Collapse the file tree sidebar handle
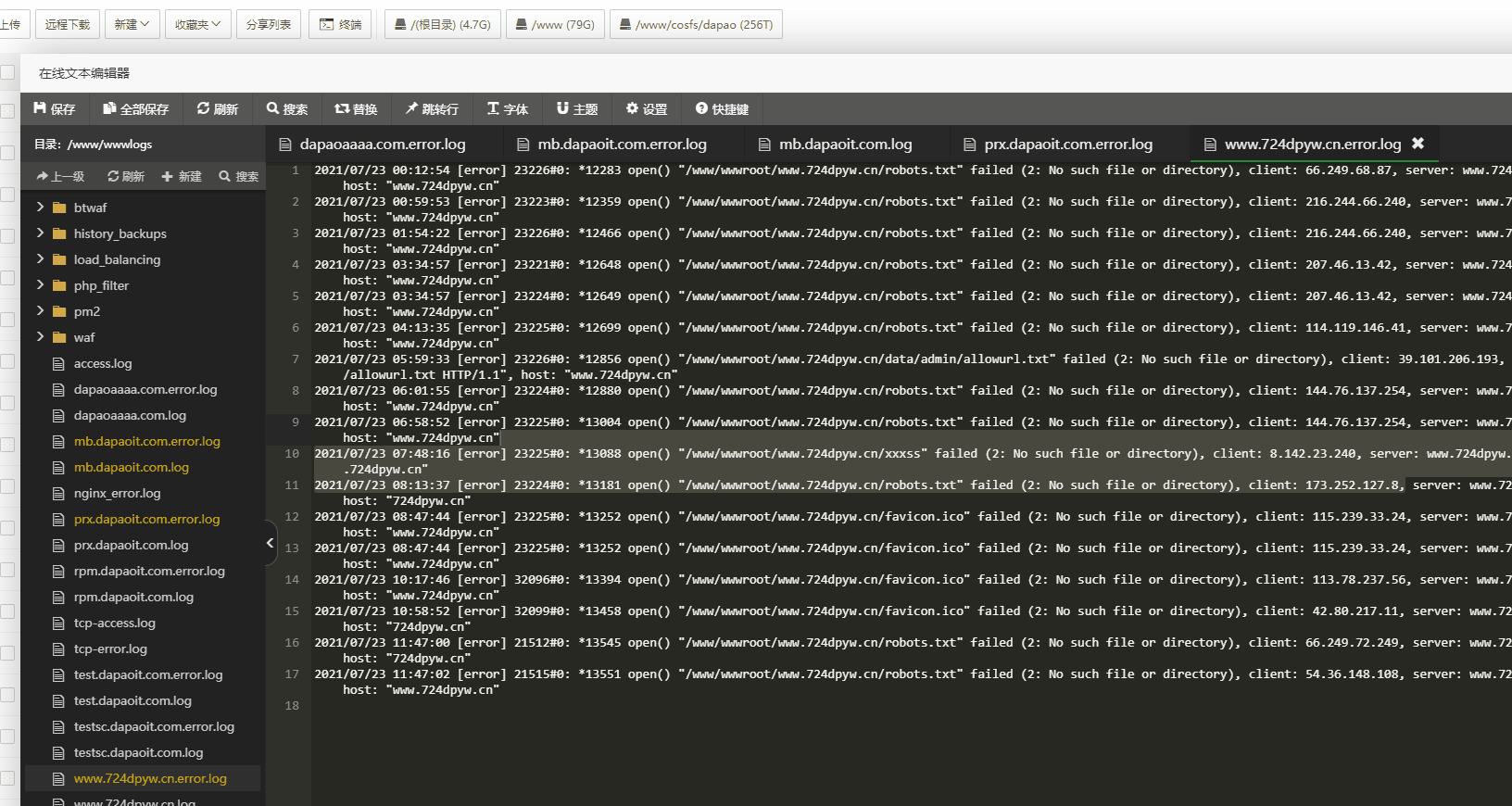1512x806 pixels. click(271, 543)
